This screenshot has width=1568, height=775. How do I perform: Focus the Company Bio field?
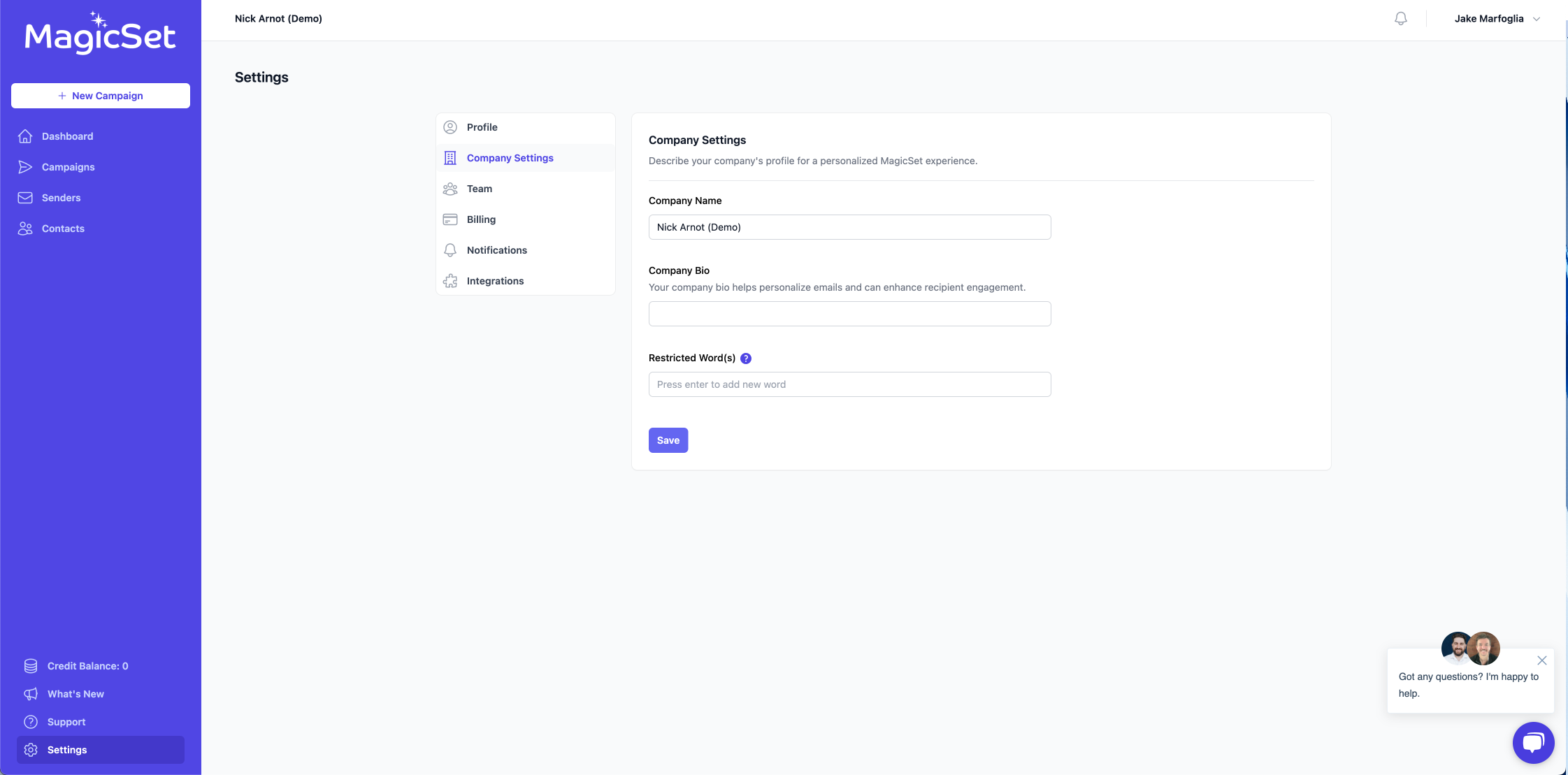pyautogui.click(x=850, y=314)
